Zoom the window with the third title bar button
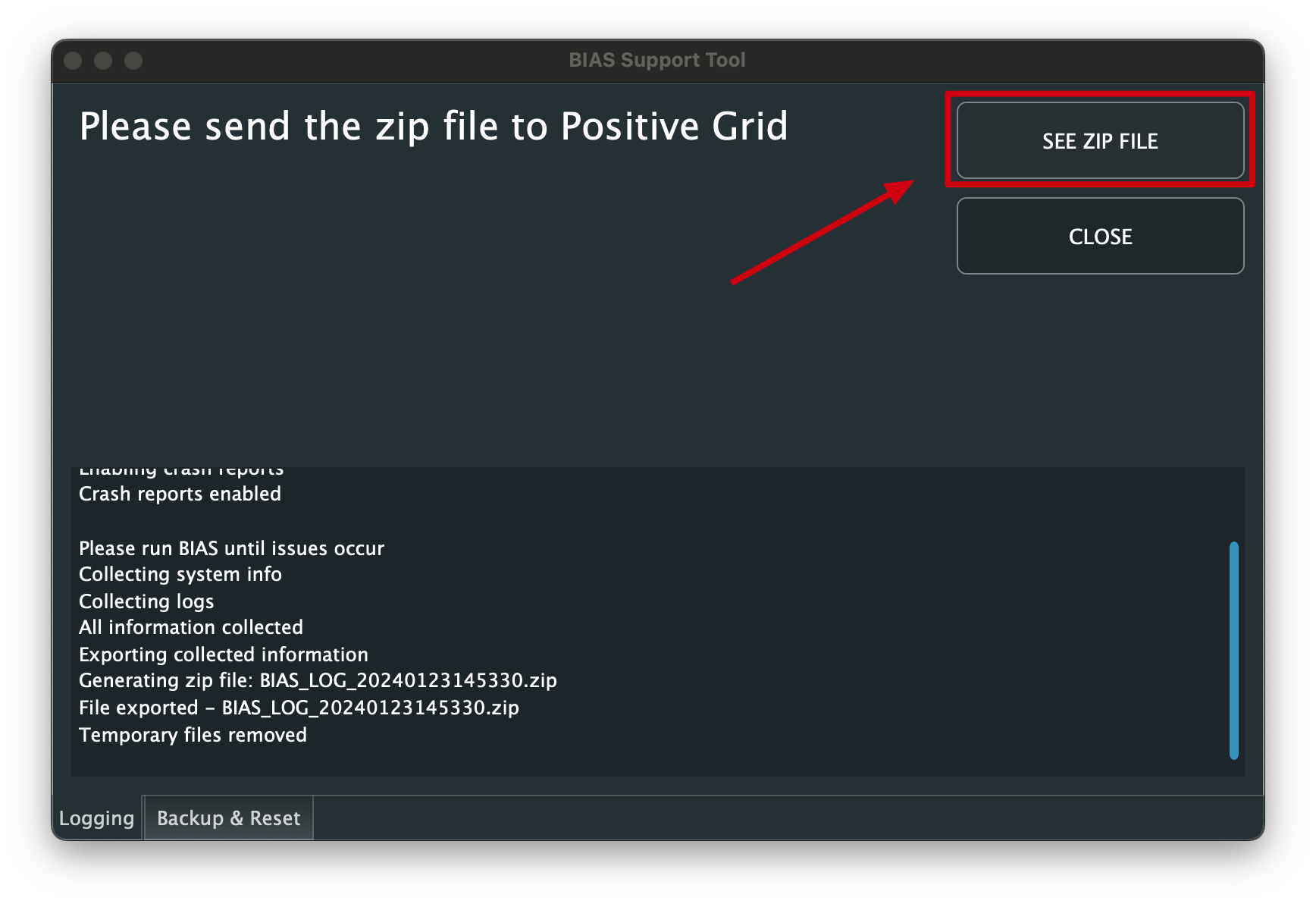1316x904 pixels. 133,61
